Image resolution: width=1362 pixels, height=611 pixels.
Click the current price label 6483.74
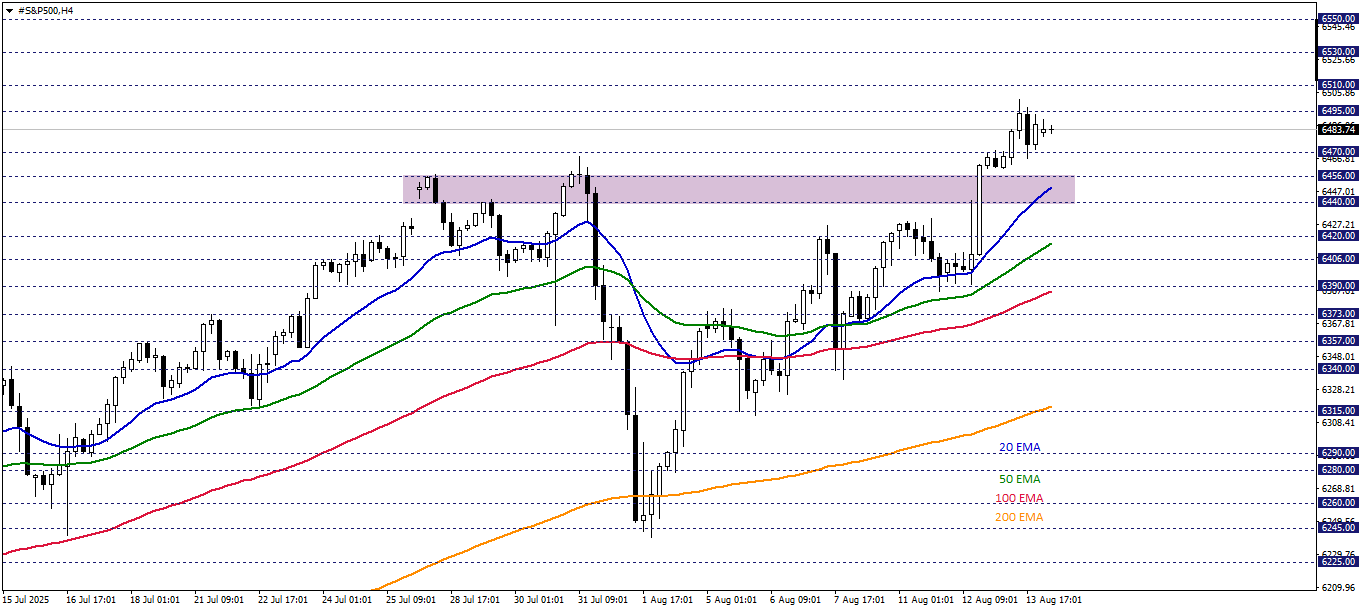tap(1338, 129)
